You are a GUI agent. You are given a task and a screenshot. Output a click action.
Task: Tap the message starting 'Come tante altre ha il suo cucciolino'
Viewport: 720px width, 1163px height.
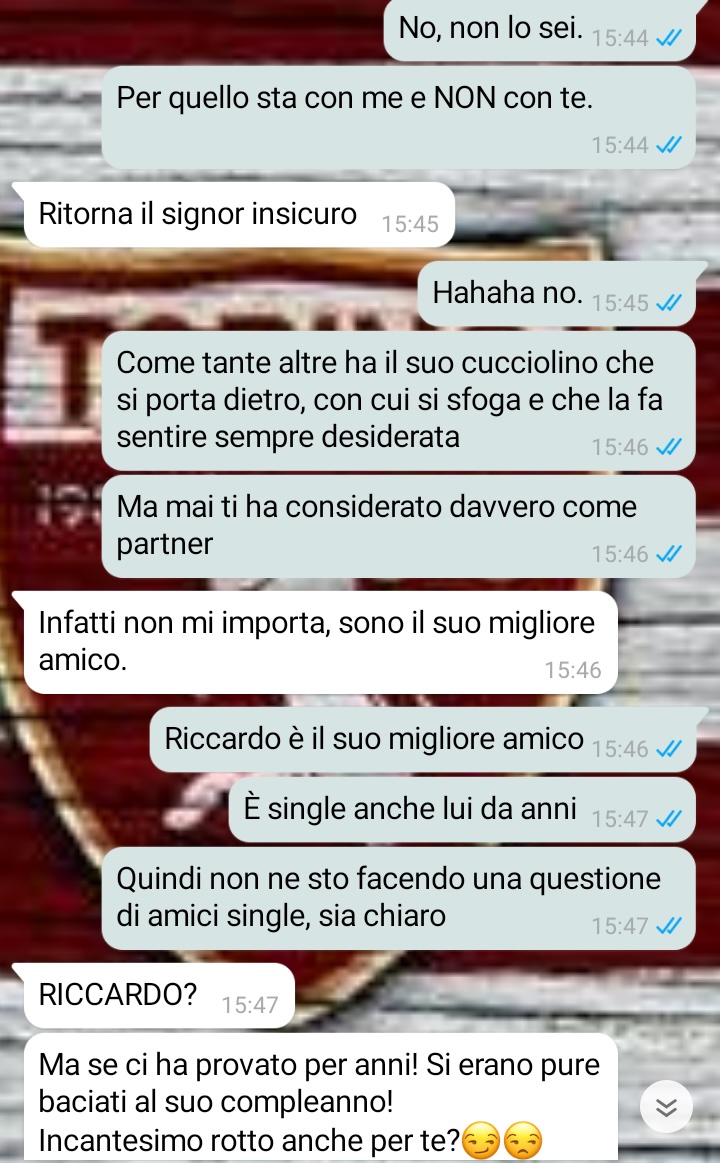point(398,401)
